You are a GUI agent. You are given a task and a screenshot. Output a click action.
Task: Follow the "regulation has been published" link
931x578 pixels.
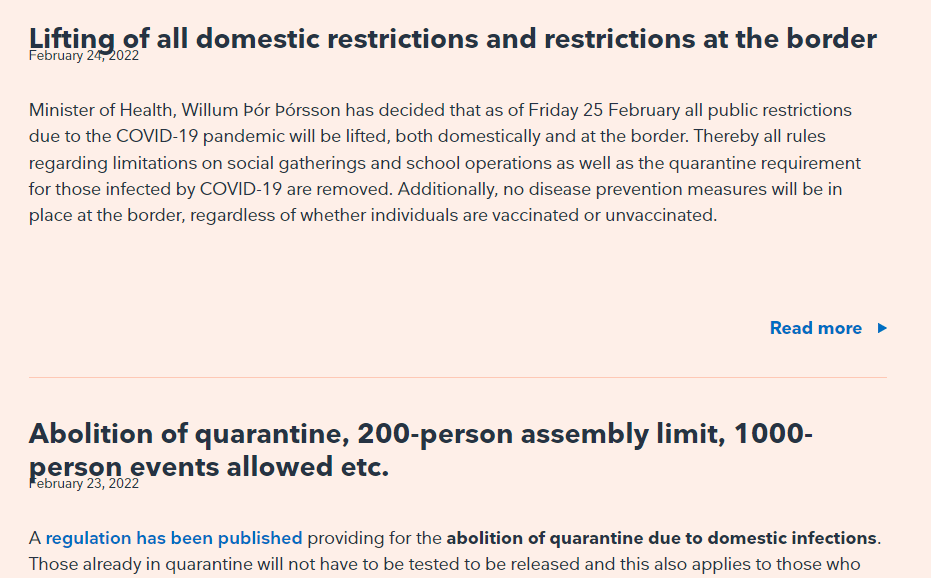coord(173,538)
